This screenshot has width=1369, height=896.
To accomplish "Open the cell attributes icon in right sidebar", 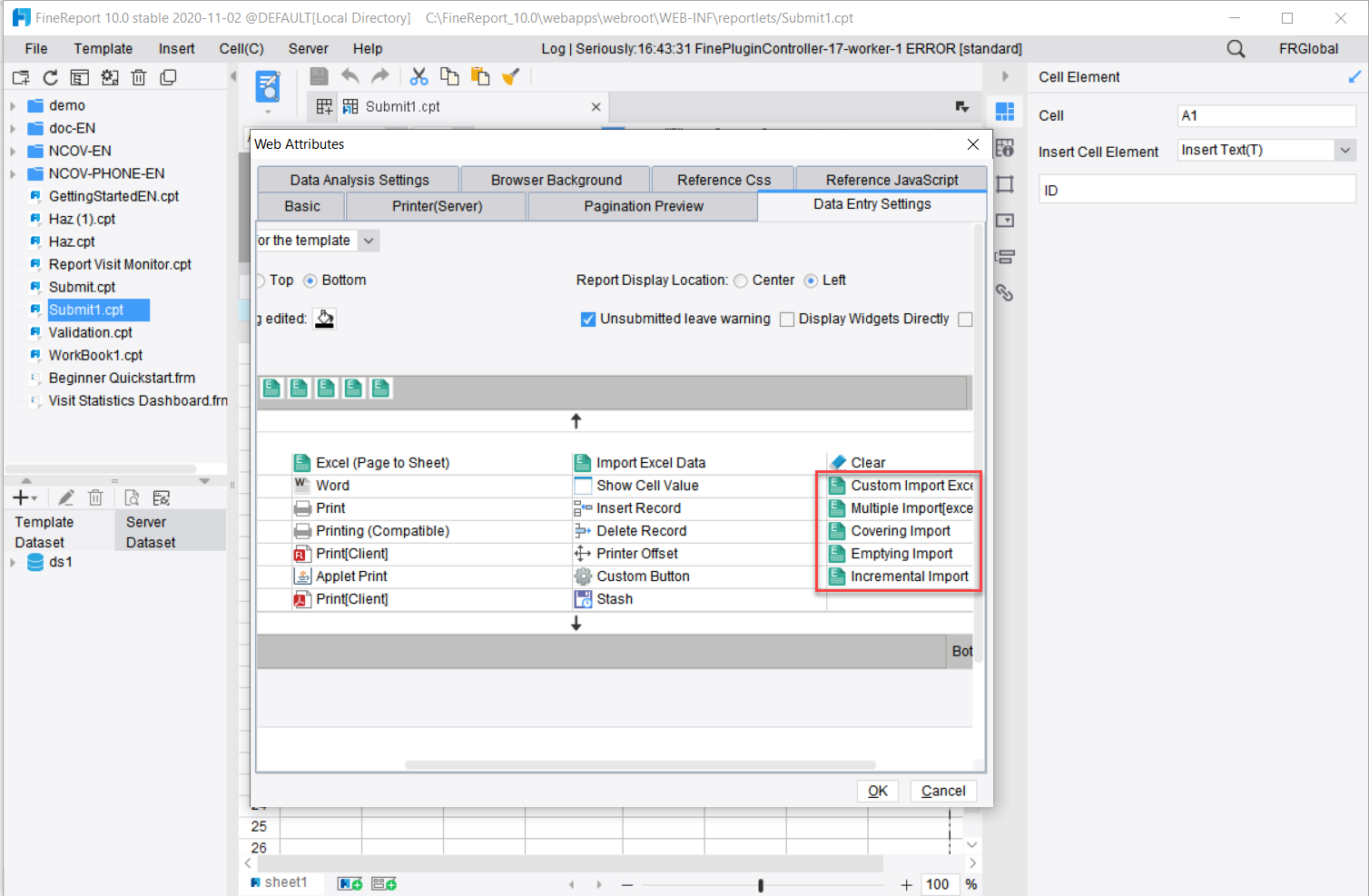I will [1005, 148].
